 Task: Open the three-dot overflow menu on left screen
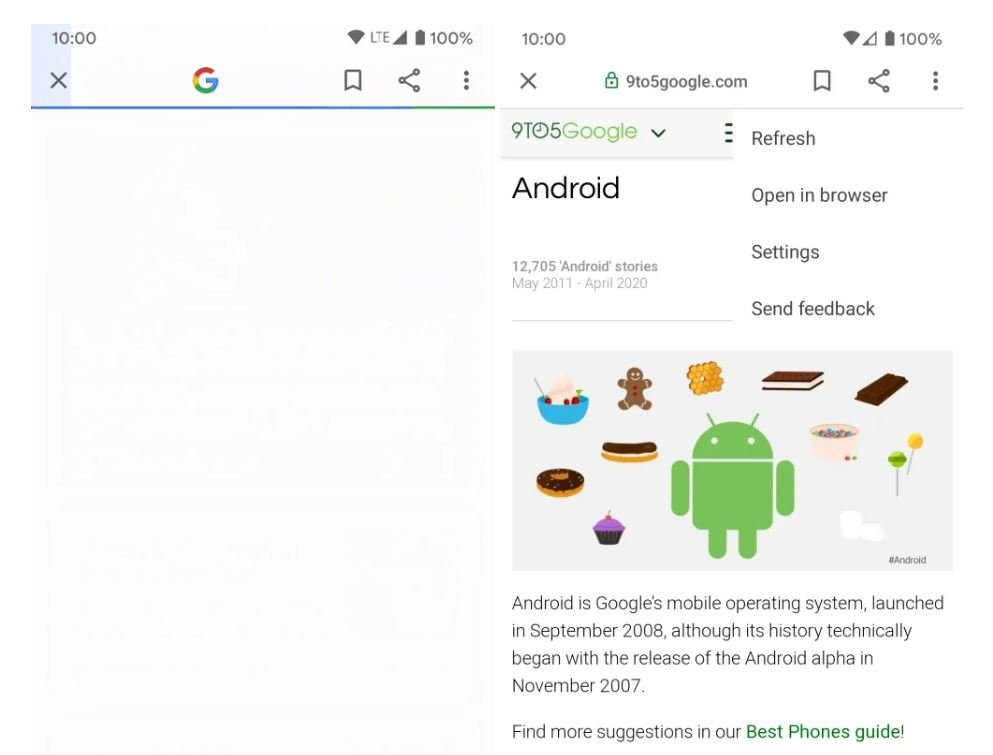pos(466,80)
